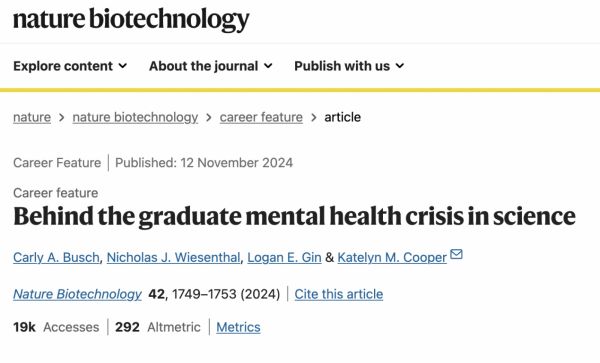Open the Explore content menu
Viewport: 600px width, 363px height.
(70, 66)
